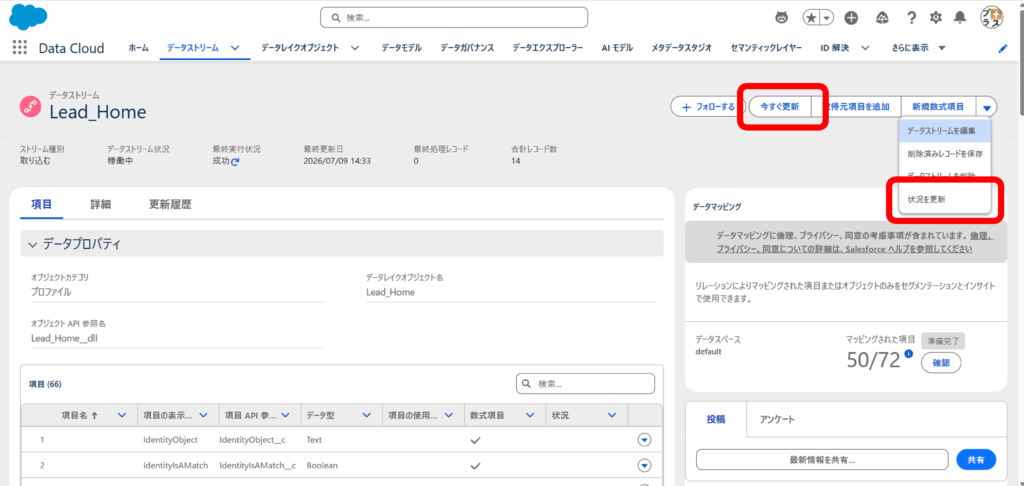Open the データ型 column menu chevron
Image resolution: width=1024 pixels, height=486 pixels.
(366, 415)
